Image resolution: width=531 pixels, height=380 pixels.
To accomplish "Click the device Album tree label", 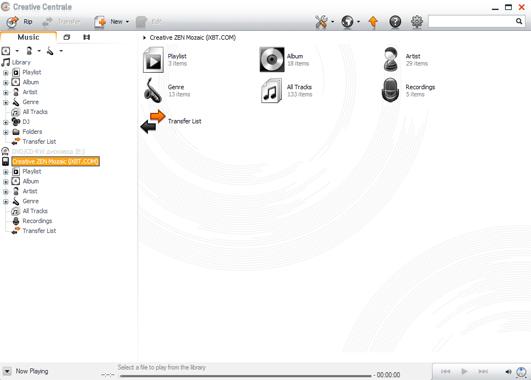I will tap(31, 181).
